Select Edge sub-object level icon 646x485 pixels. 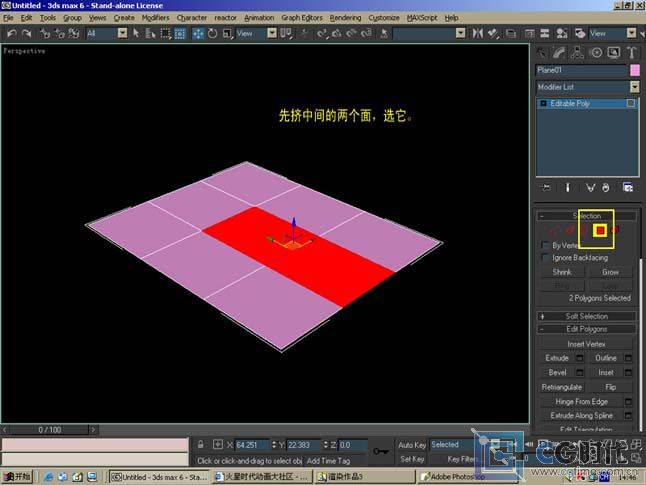(x=570, y=230)
